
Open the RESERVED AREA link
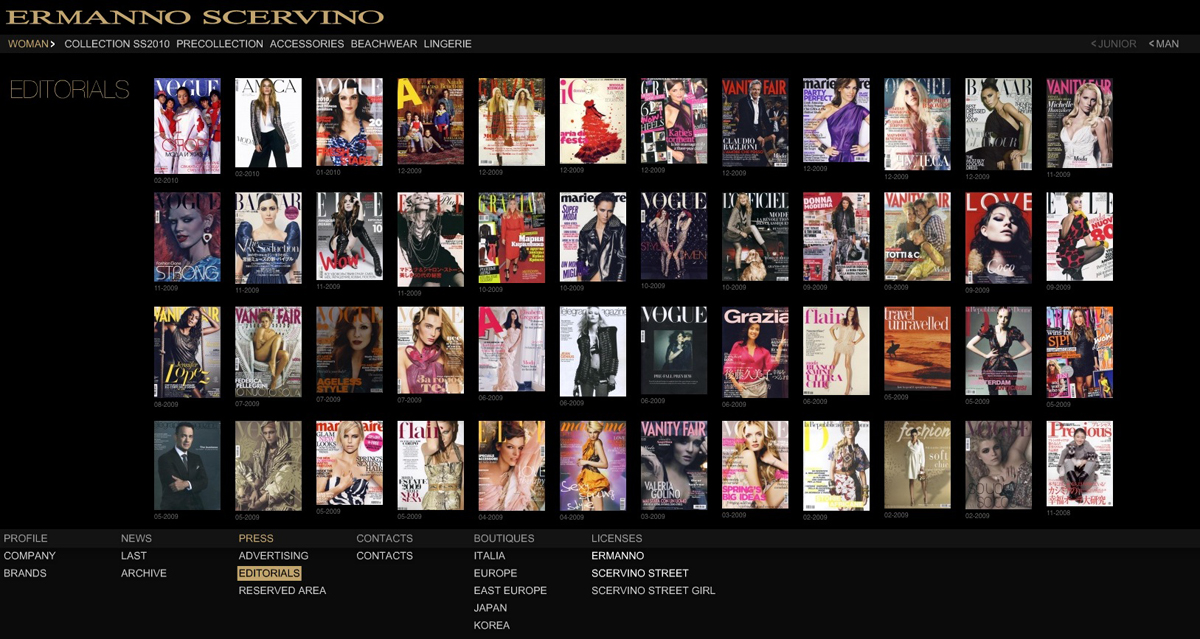pos(282,590)
